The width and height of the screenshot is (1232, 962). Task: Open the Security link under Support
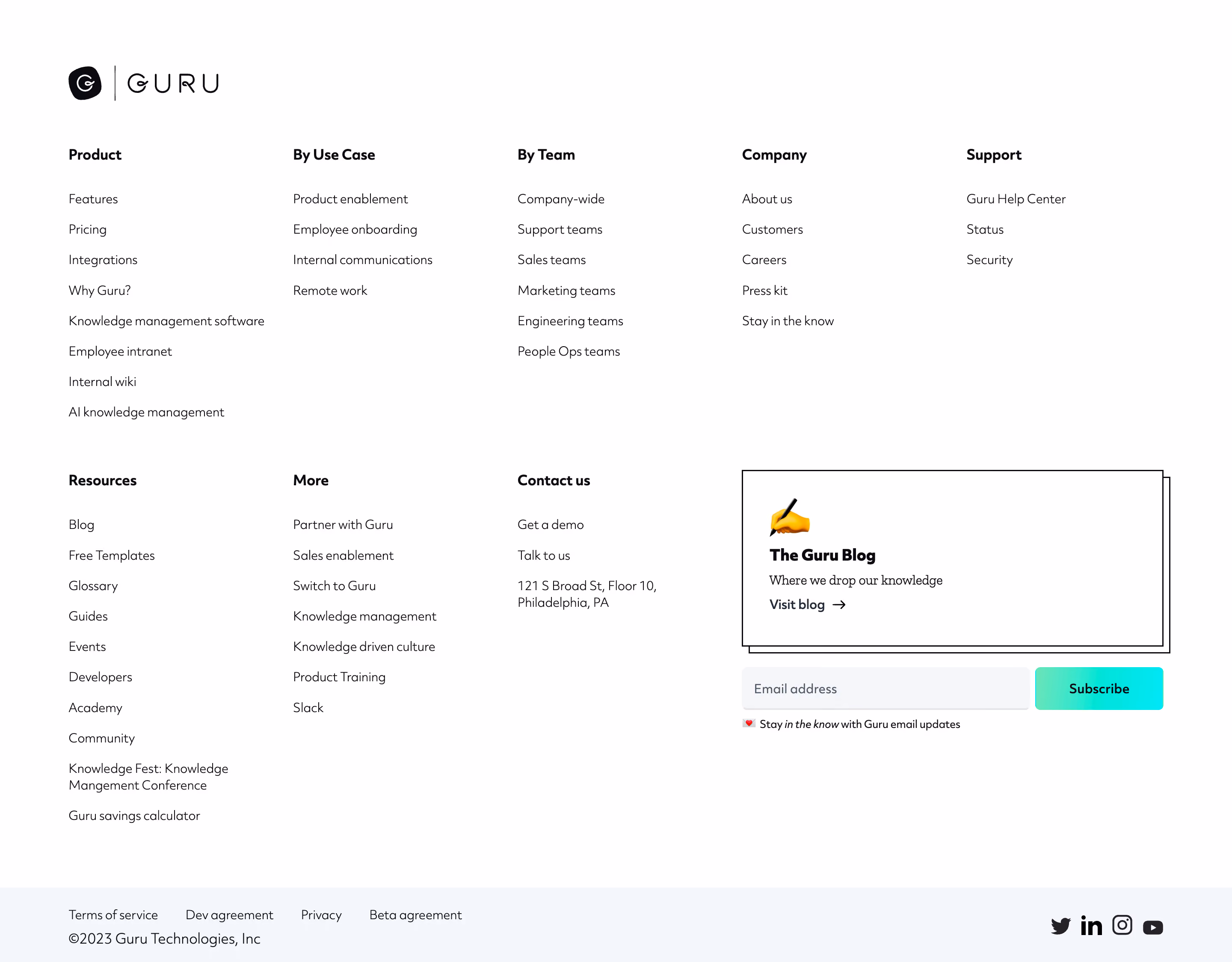coord(989,260)
